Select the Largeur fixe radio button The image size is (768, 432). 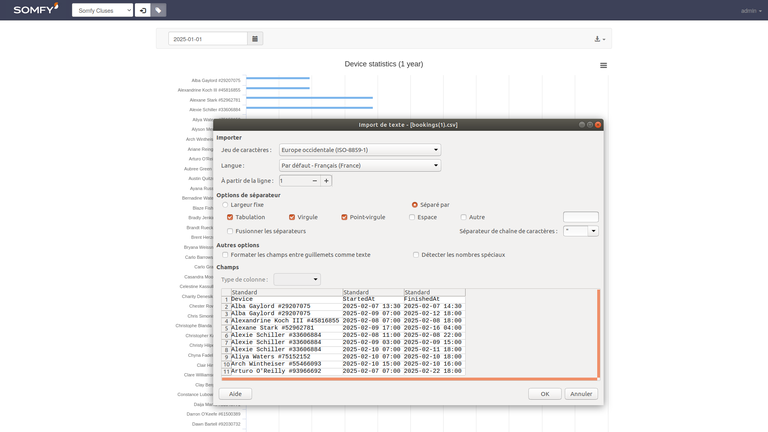(225, 205)
